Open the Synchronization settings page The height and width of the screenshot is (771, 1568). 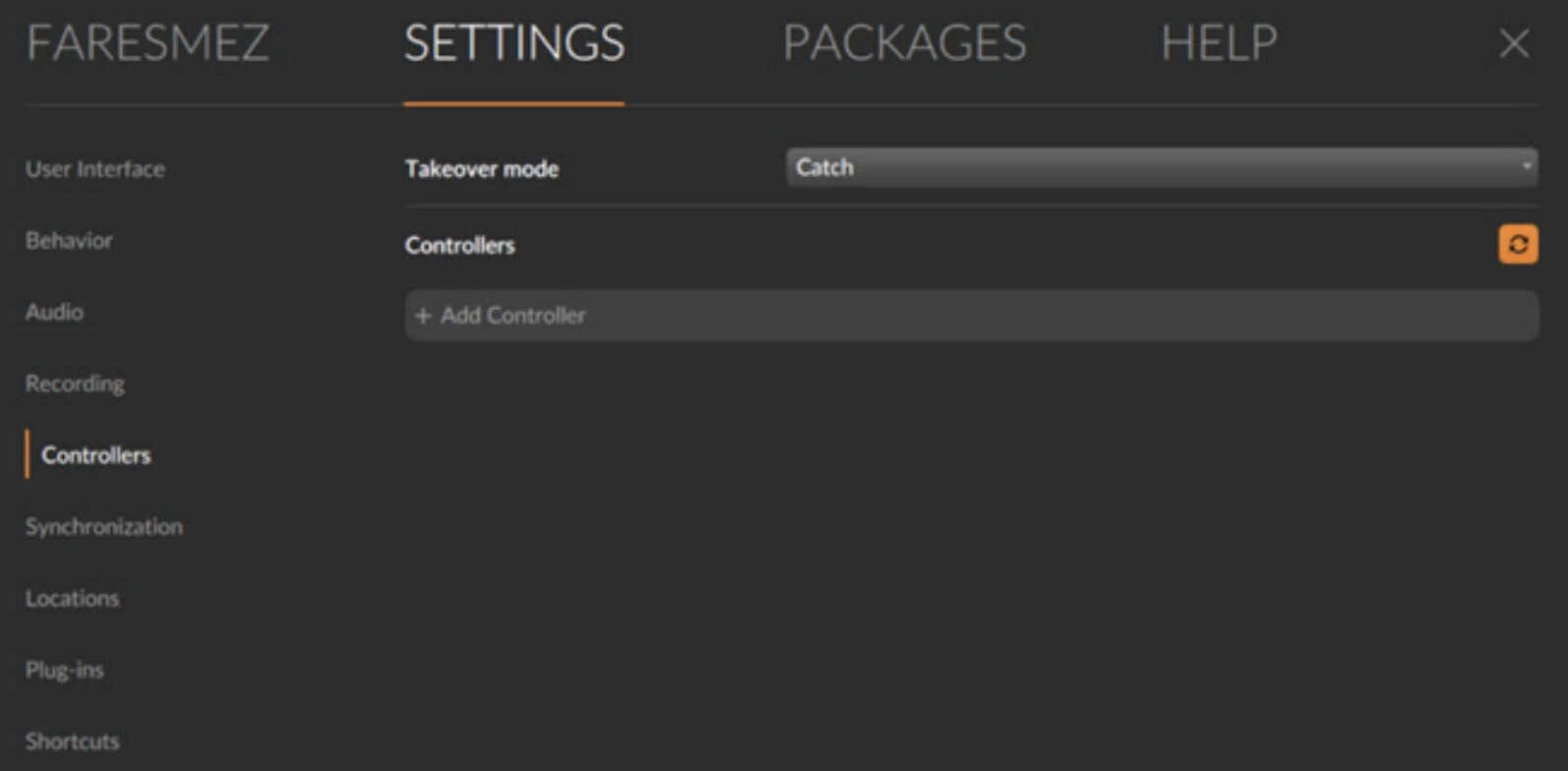pos(104,527)
